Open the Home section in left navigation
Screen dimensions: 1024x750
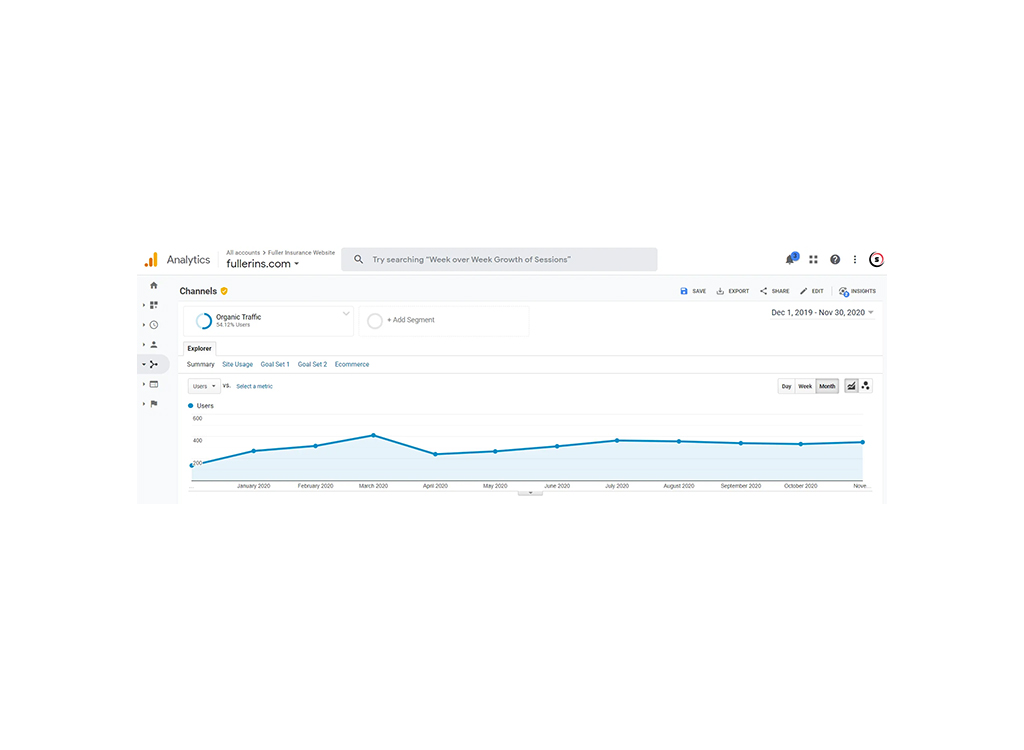[153, 286]
